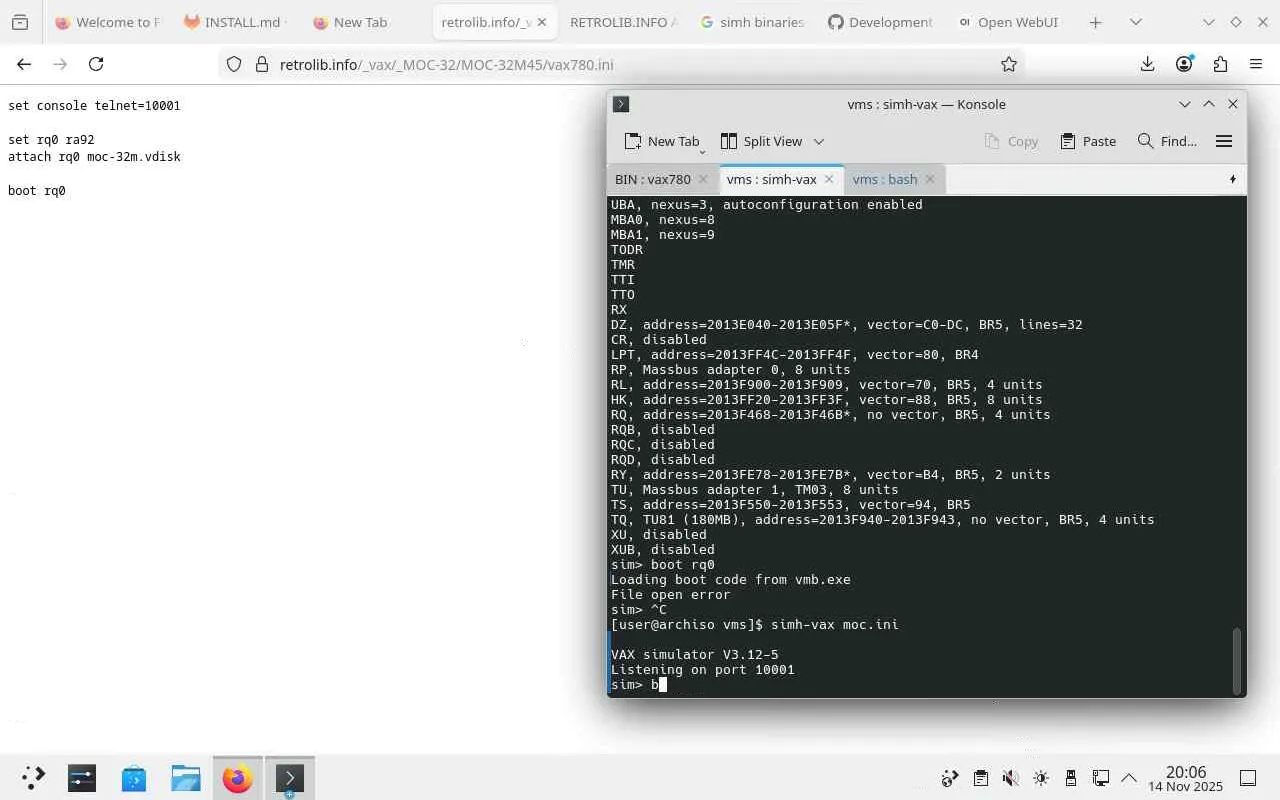Close the vms : bash Konsole tab
This screenshot has height=800, width=1280.
(930, 179)
